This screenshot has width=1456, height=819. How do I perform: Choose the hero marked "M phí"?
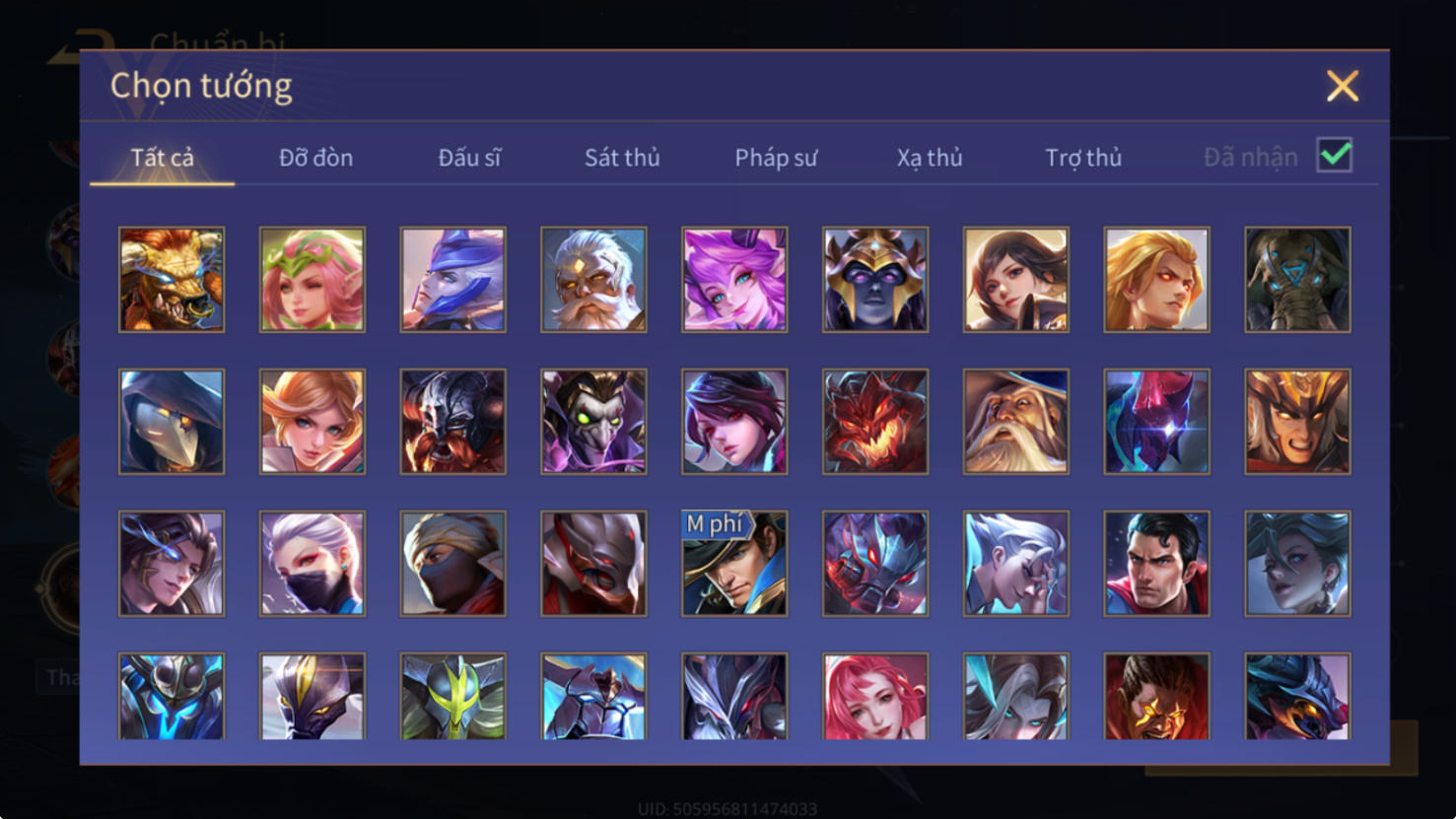click(x=734, y=564)
